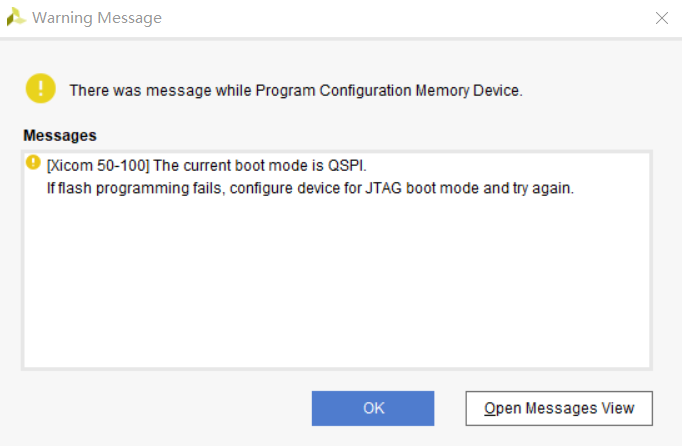Open Messages View
The image size is (682, 446).
[559, 408]
